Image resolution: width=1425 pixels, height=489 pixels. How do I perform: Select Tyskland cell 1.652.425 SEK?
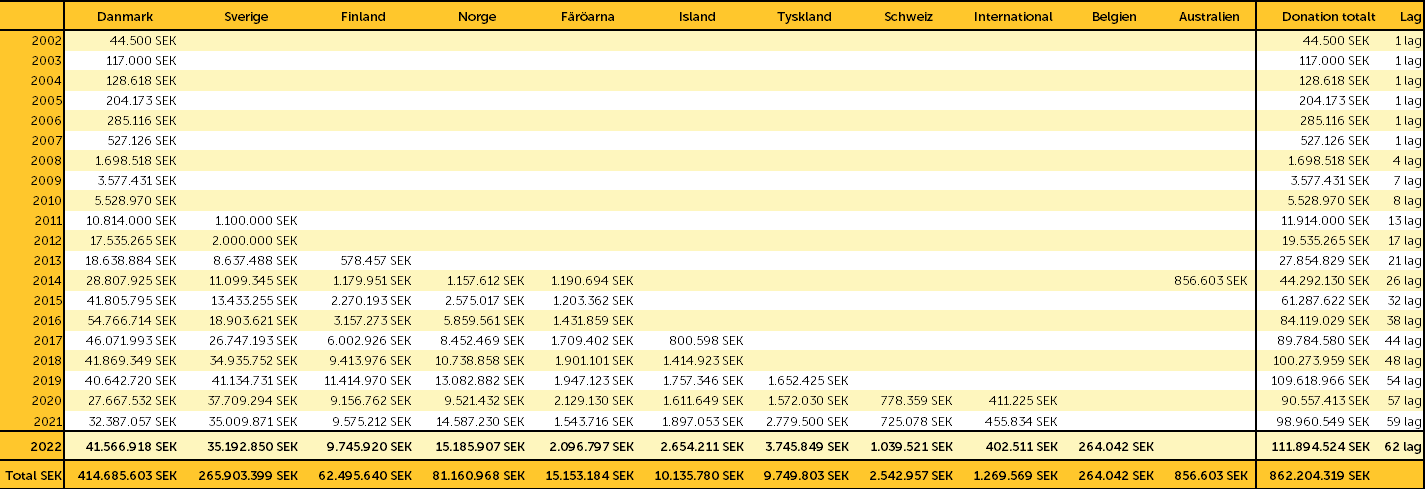(808, 380)
